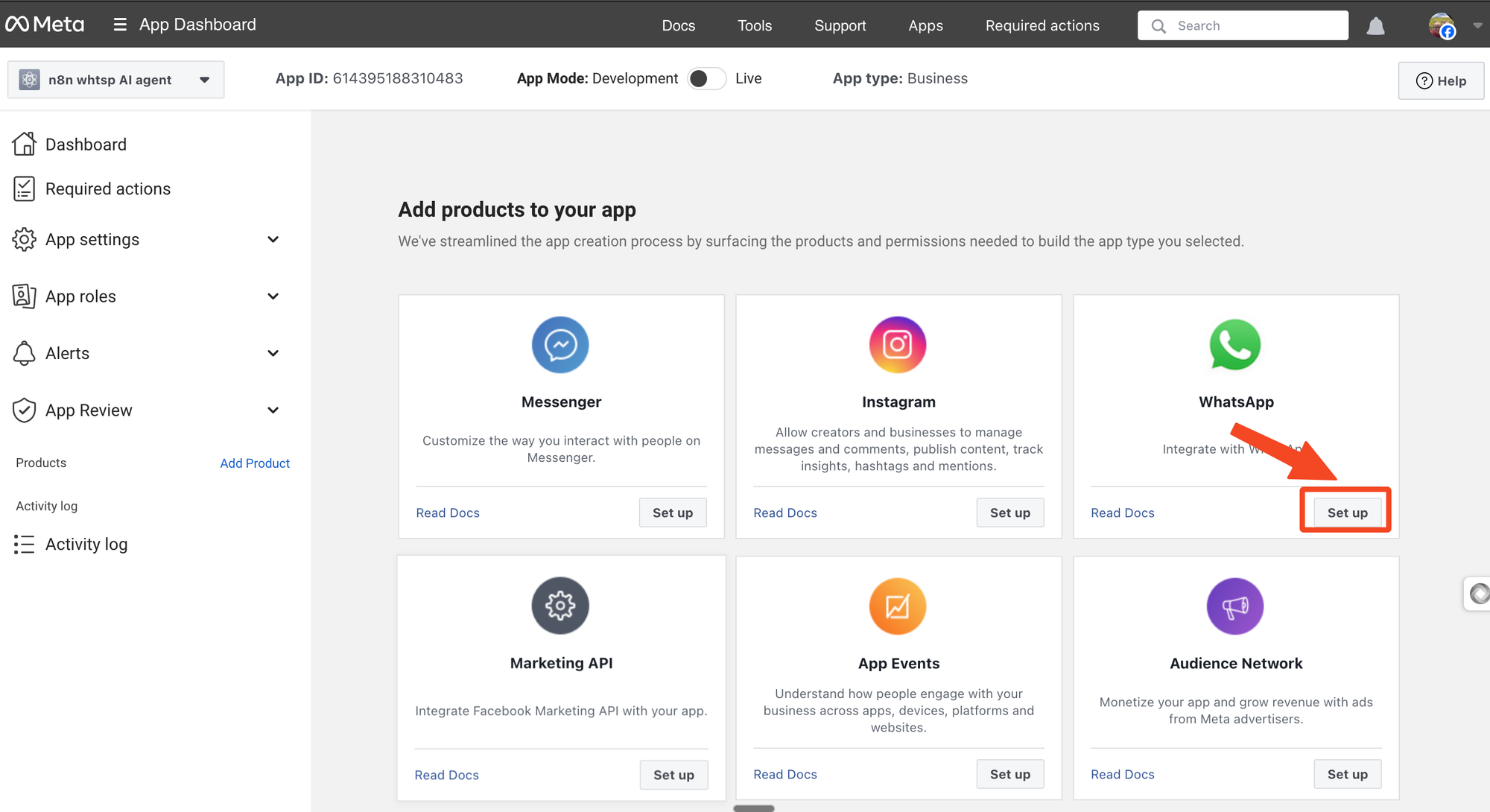
Task: Click the Add Product link
Action: [x=255, y=463]
